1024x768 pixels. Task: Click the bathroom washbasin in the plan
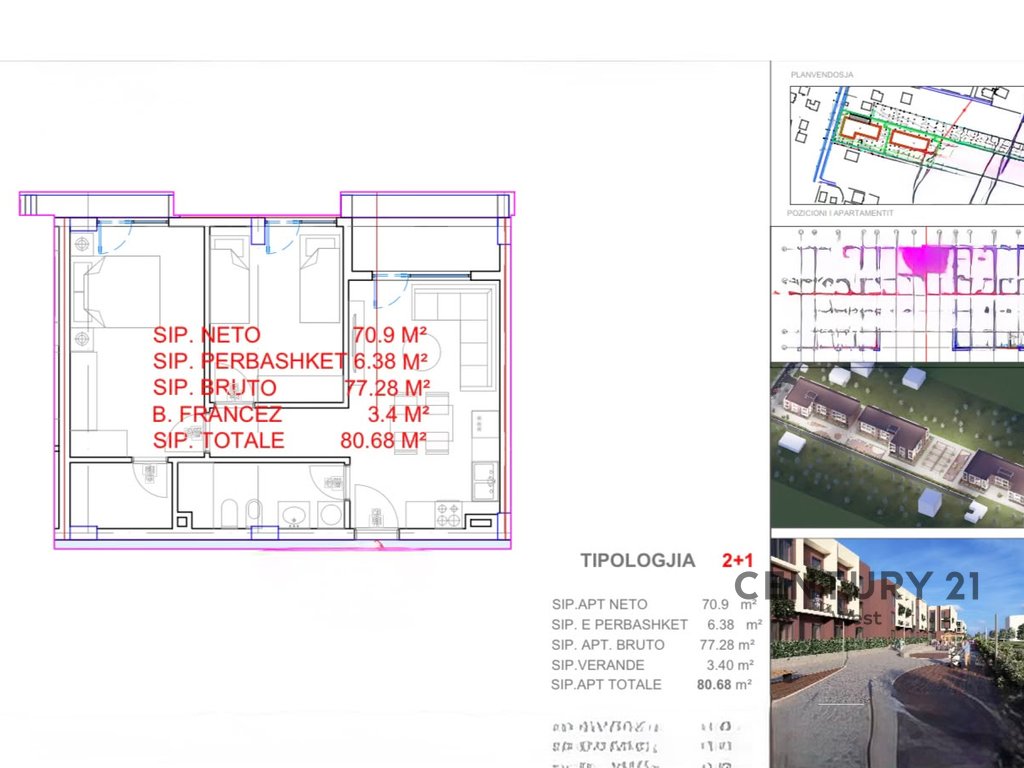(295, 514)
